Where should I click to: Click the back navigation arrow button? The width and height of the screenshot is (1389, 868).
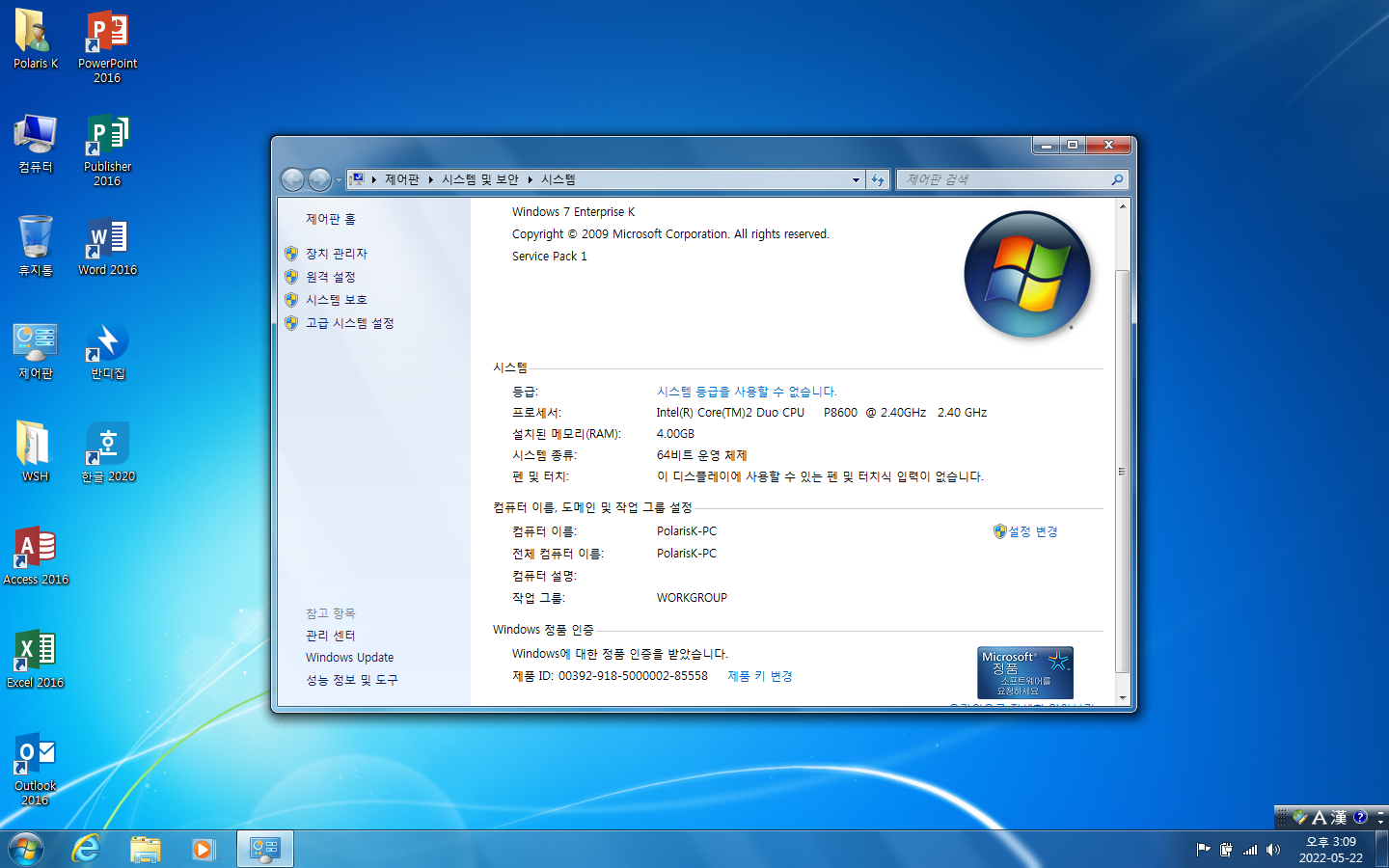292,179
